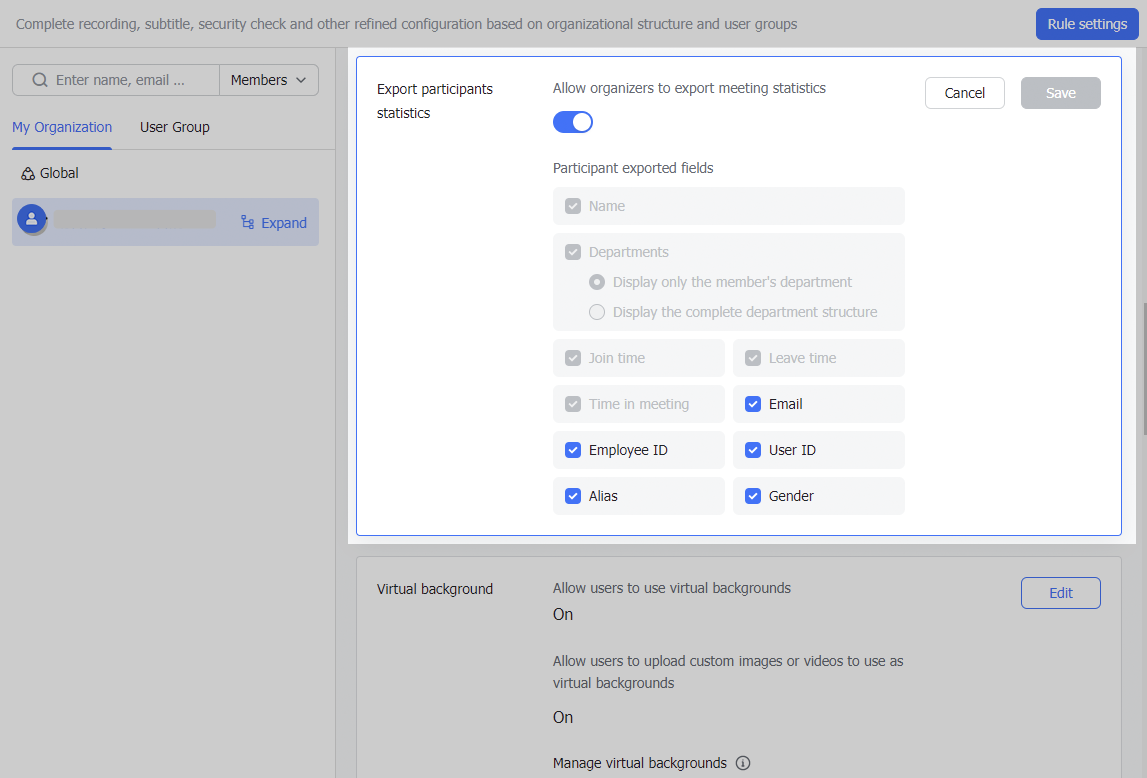Image resolution: width=1147 pixels, height=778 pixels.
Task: Click the search magnifier icon
Action: (40, 80)
